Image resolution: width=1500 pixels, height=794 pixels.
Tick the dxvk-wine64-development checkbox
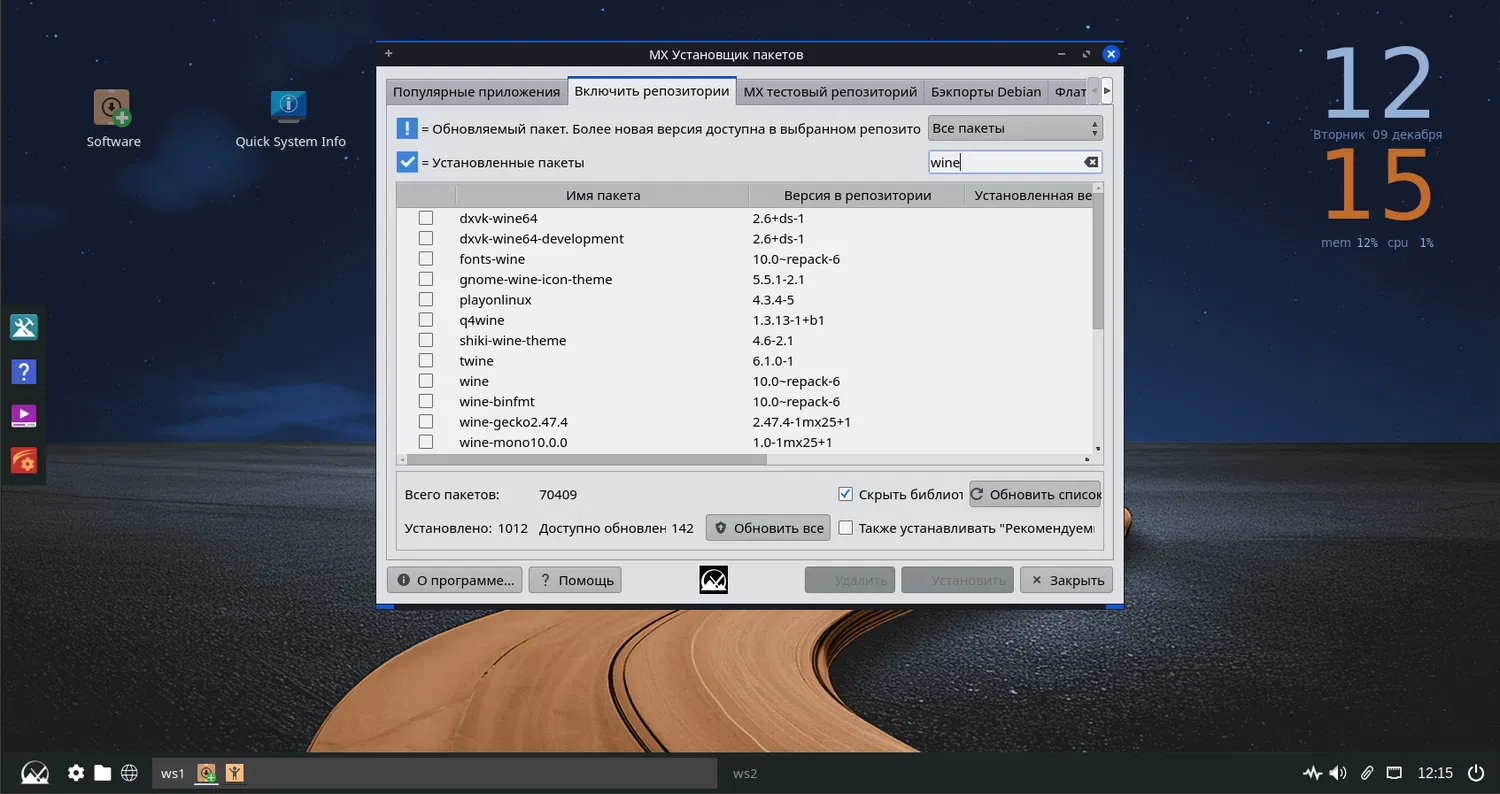click(426, 239)
